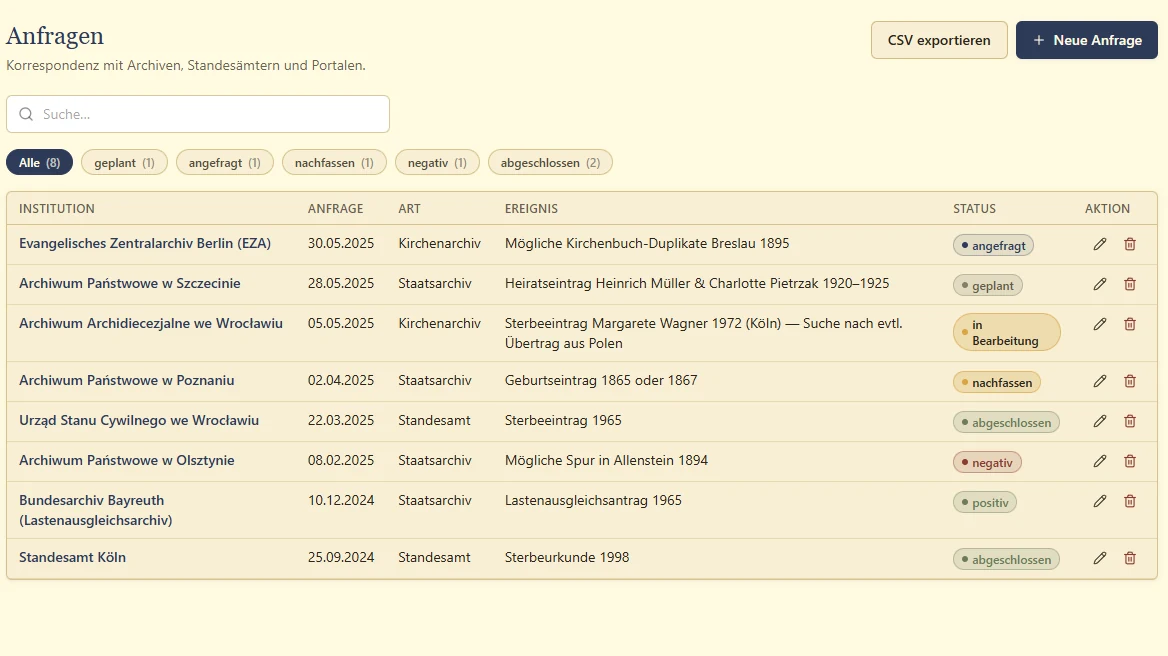The width and height of the screenshot is (1168, 656).
Task: Click the text Lastenausgleichsantrag 1965
Action: coord(593,500)
